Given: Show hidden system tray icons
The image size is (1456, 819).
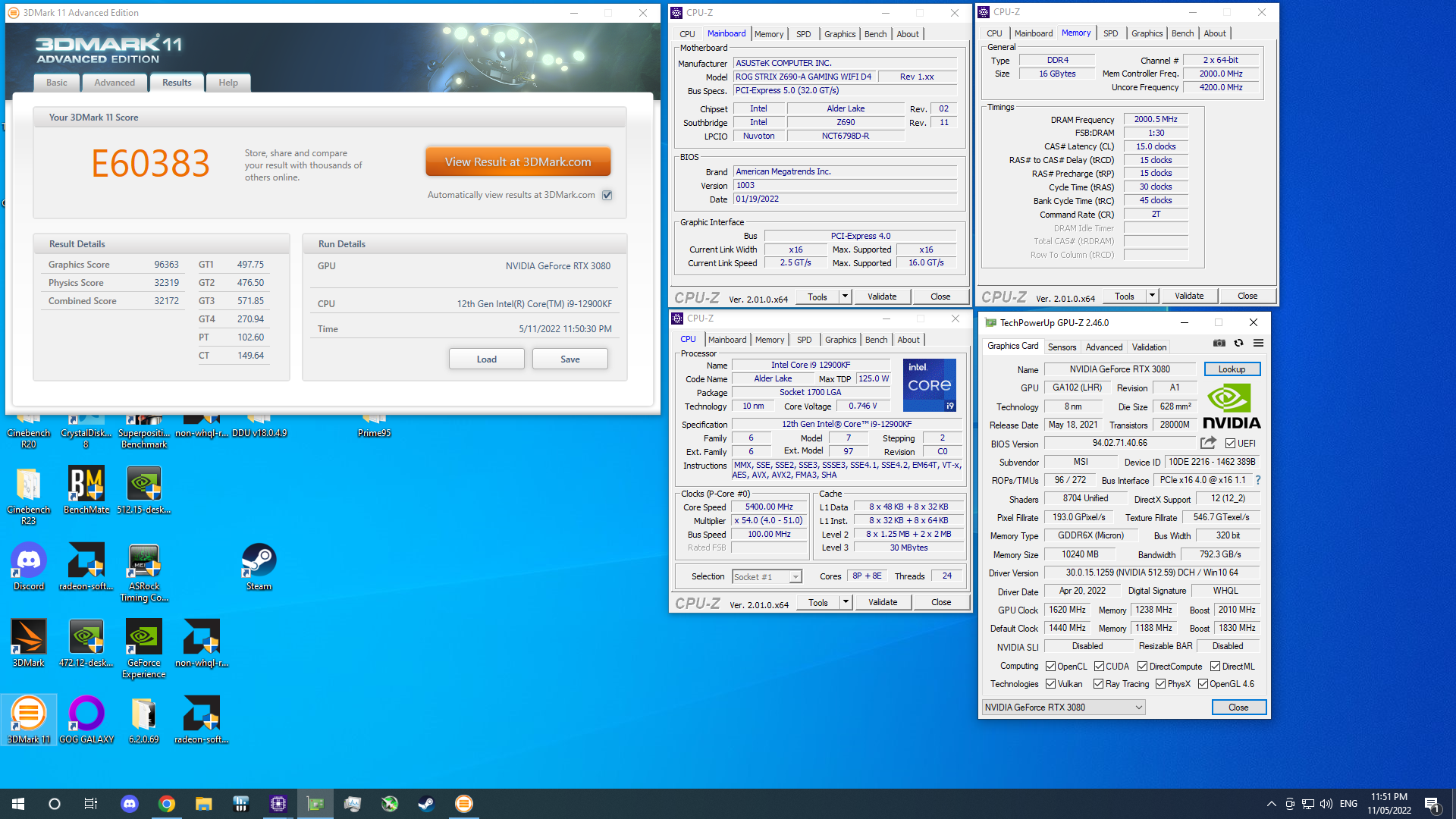Looking at the screenshot, I should pos(1271,804).
